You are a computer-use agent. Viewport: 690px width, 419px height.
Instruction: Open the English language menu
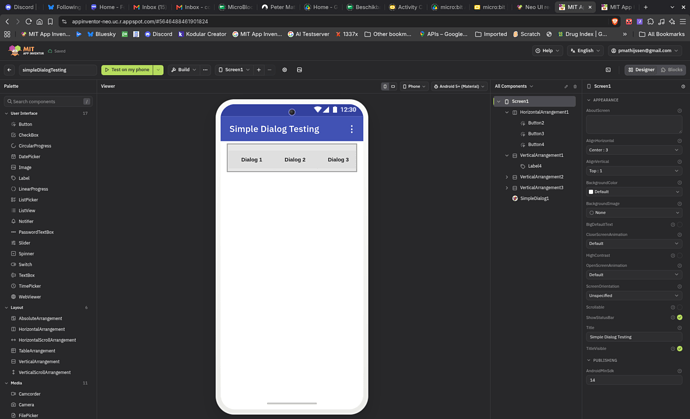[585, 51]
